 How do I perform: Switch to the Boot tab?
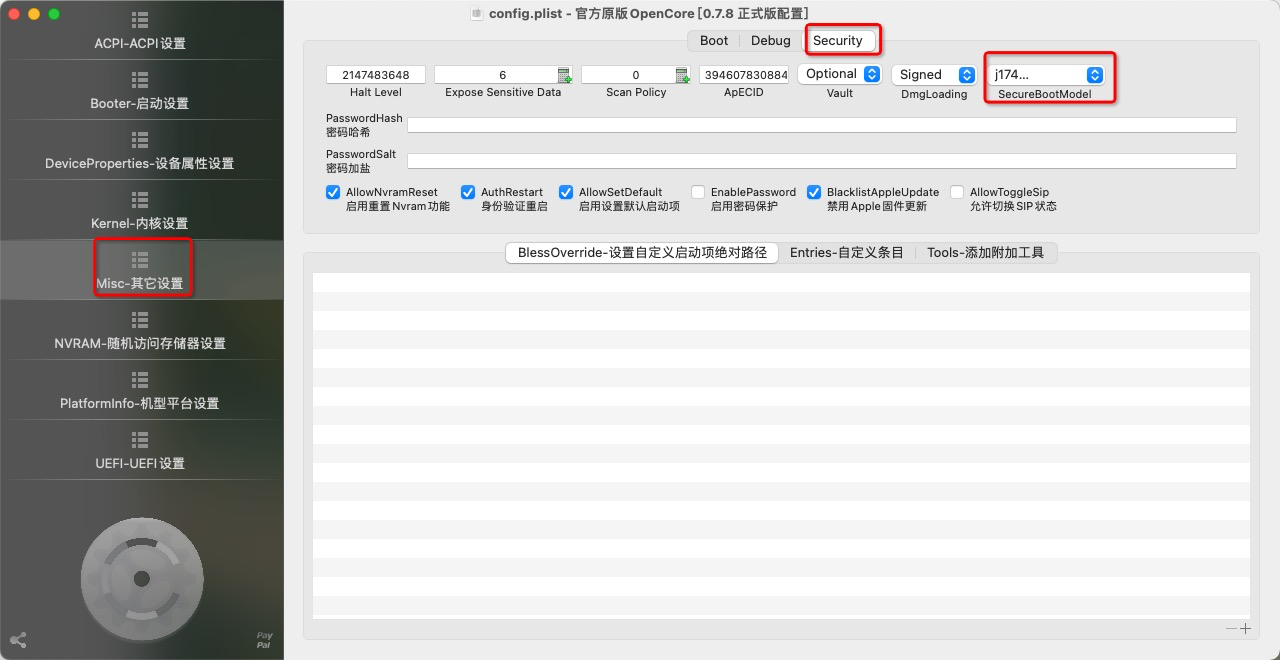pyautogui.click(x=714, y=41)
